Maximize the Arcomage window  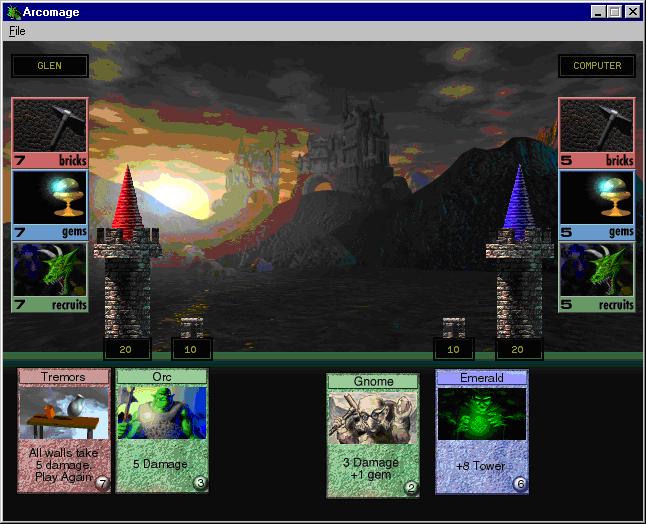[613, 12]
